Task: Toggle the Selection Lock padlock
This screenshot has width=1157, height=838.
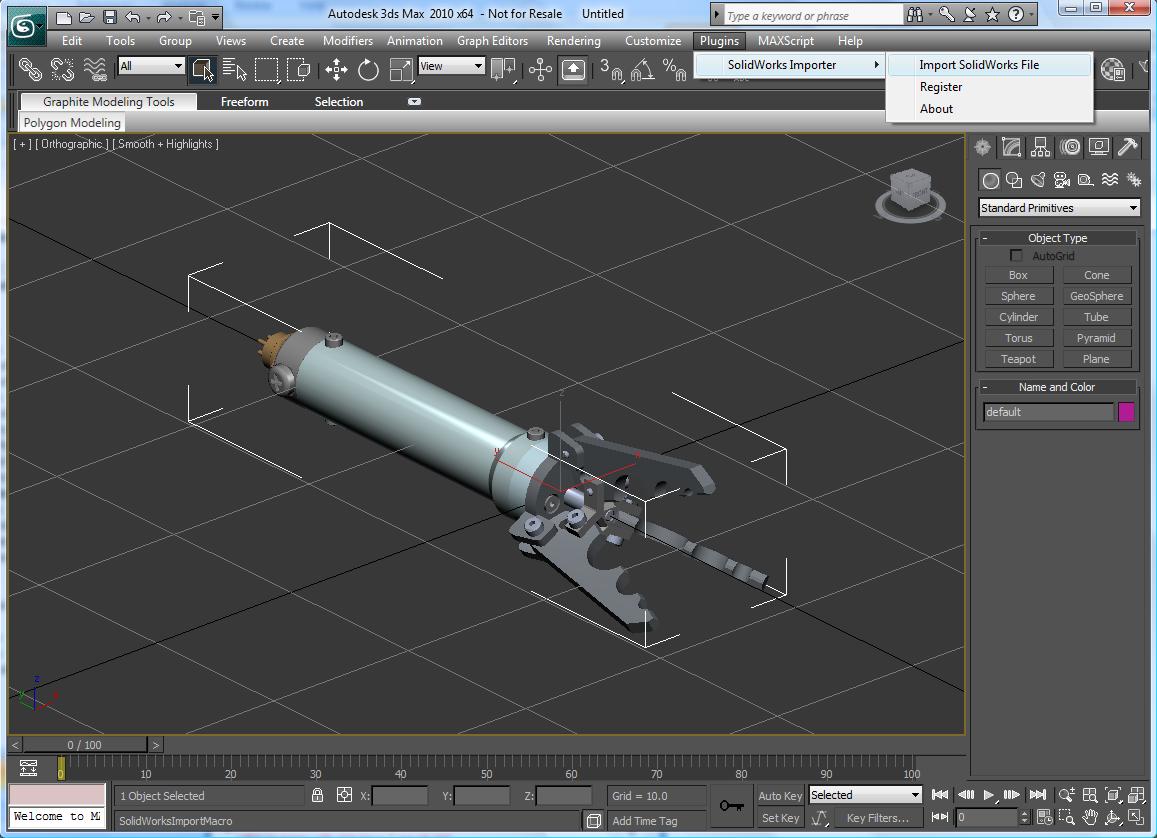Action: 317,795
